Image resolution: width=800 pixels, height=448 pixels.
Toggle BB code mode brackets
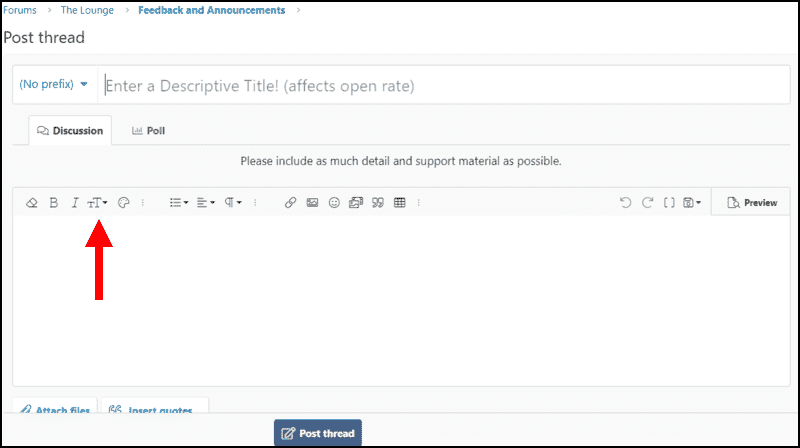[x=670, y=203]
